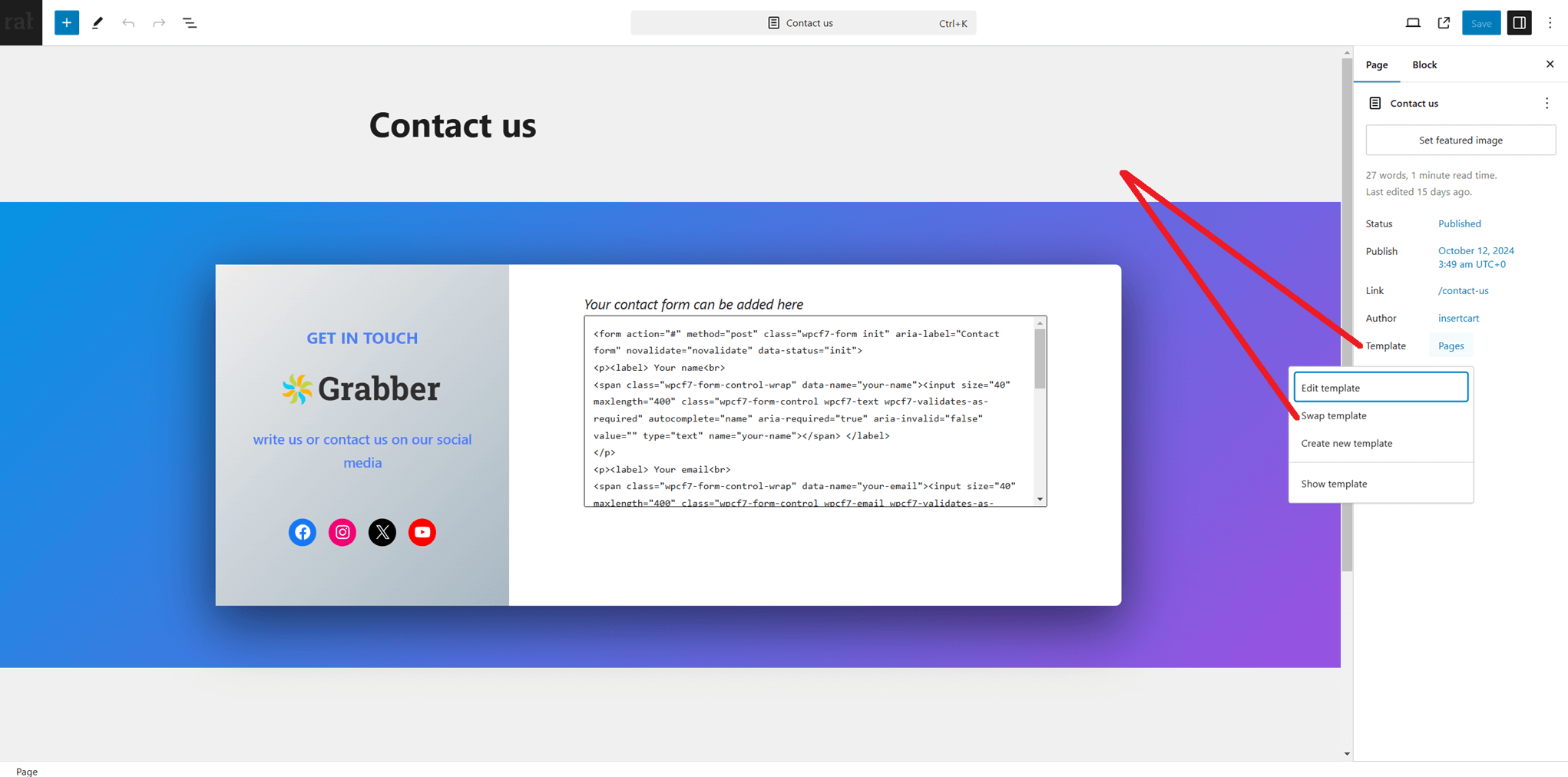Click the Redo arrow in toolbar

pos(159,23)
